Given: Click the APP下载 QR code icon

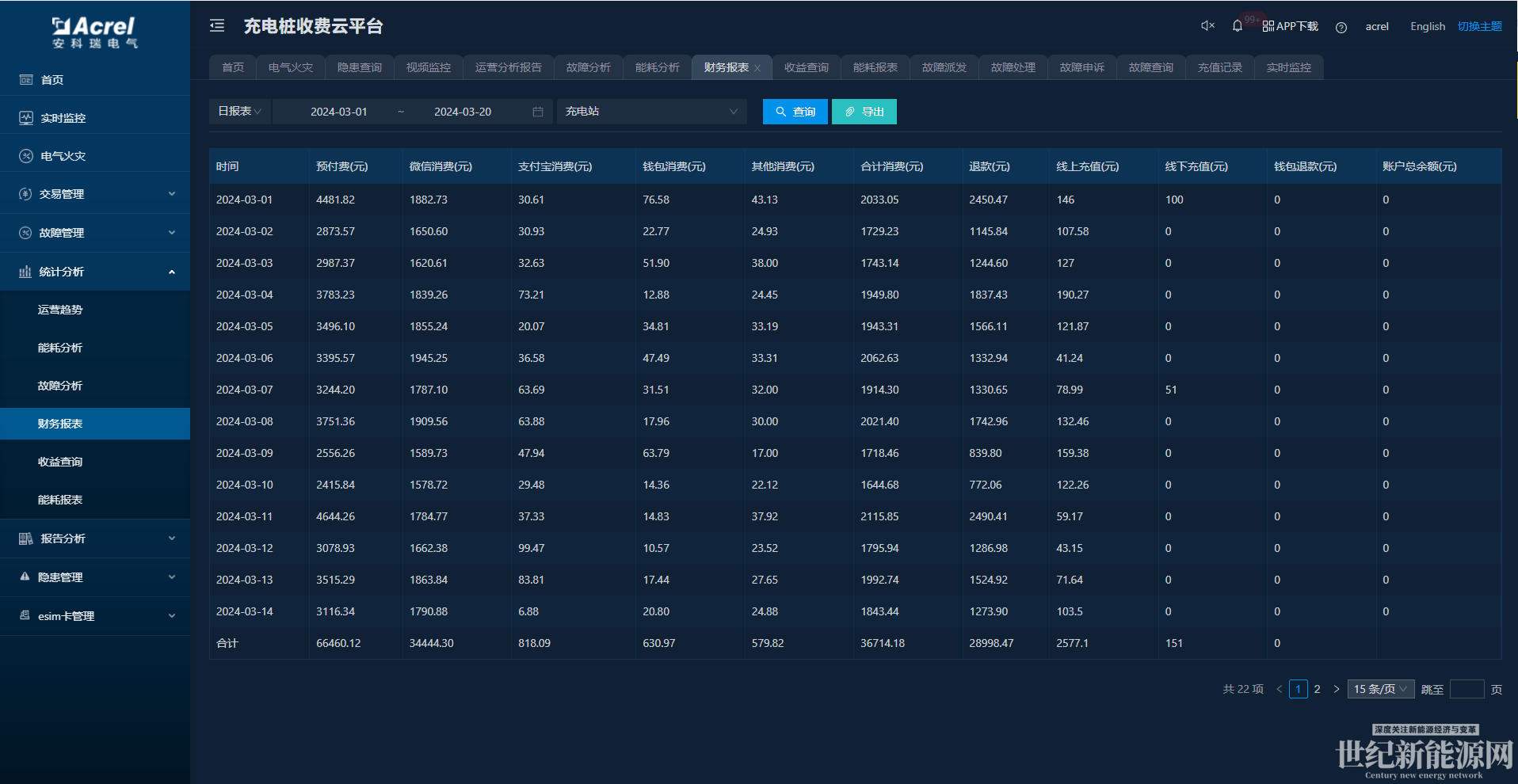Looking at the screenshot, I should tap(1268, 26).
